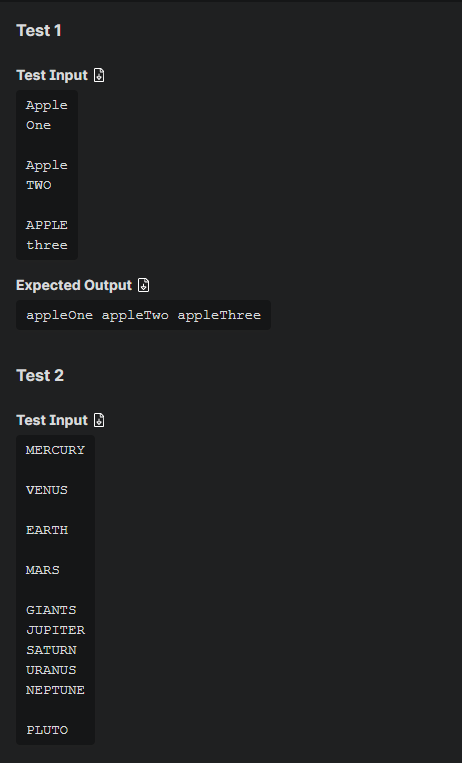The image size is (462, 763).
Task: Select the JUPITER line
Action: click(x=55, y=630)
